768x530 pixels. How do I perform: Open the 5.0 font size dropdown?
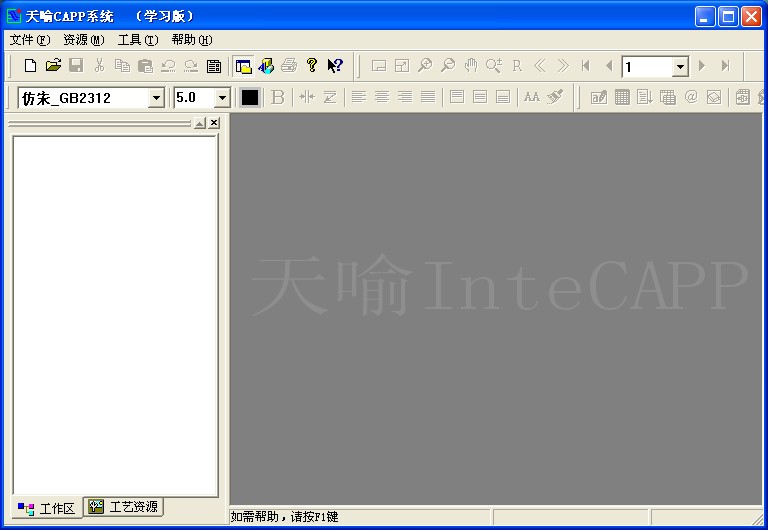(x=222, y=98)
